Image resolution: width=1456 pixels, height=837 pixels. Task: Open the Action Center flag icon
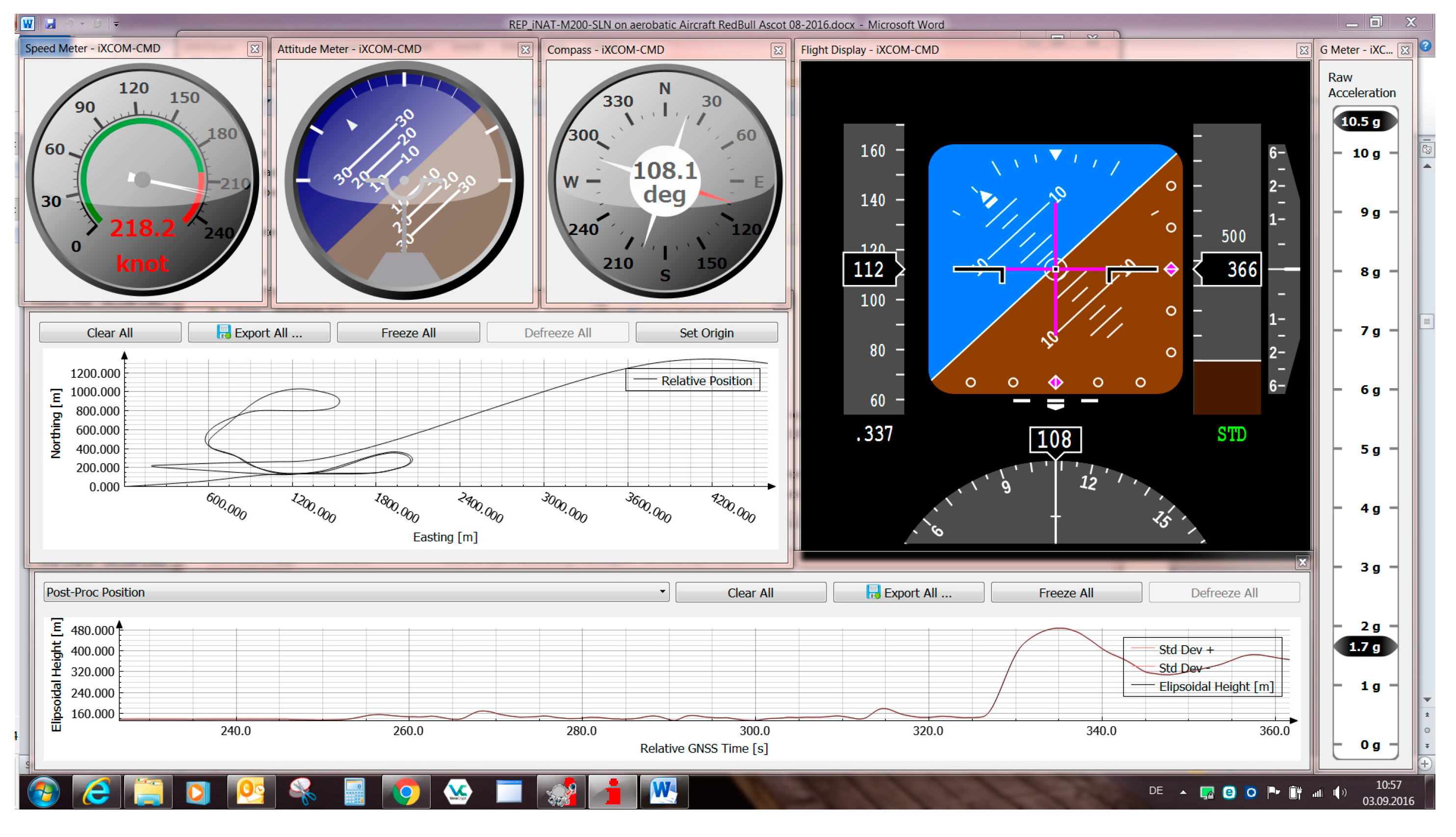pos(1273,792)
